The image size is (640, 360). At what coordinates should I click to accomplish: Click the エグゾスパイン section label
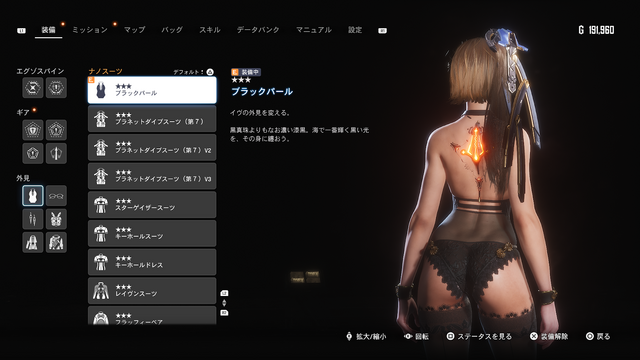40,71
